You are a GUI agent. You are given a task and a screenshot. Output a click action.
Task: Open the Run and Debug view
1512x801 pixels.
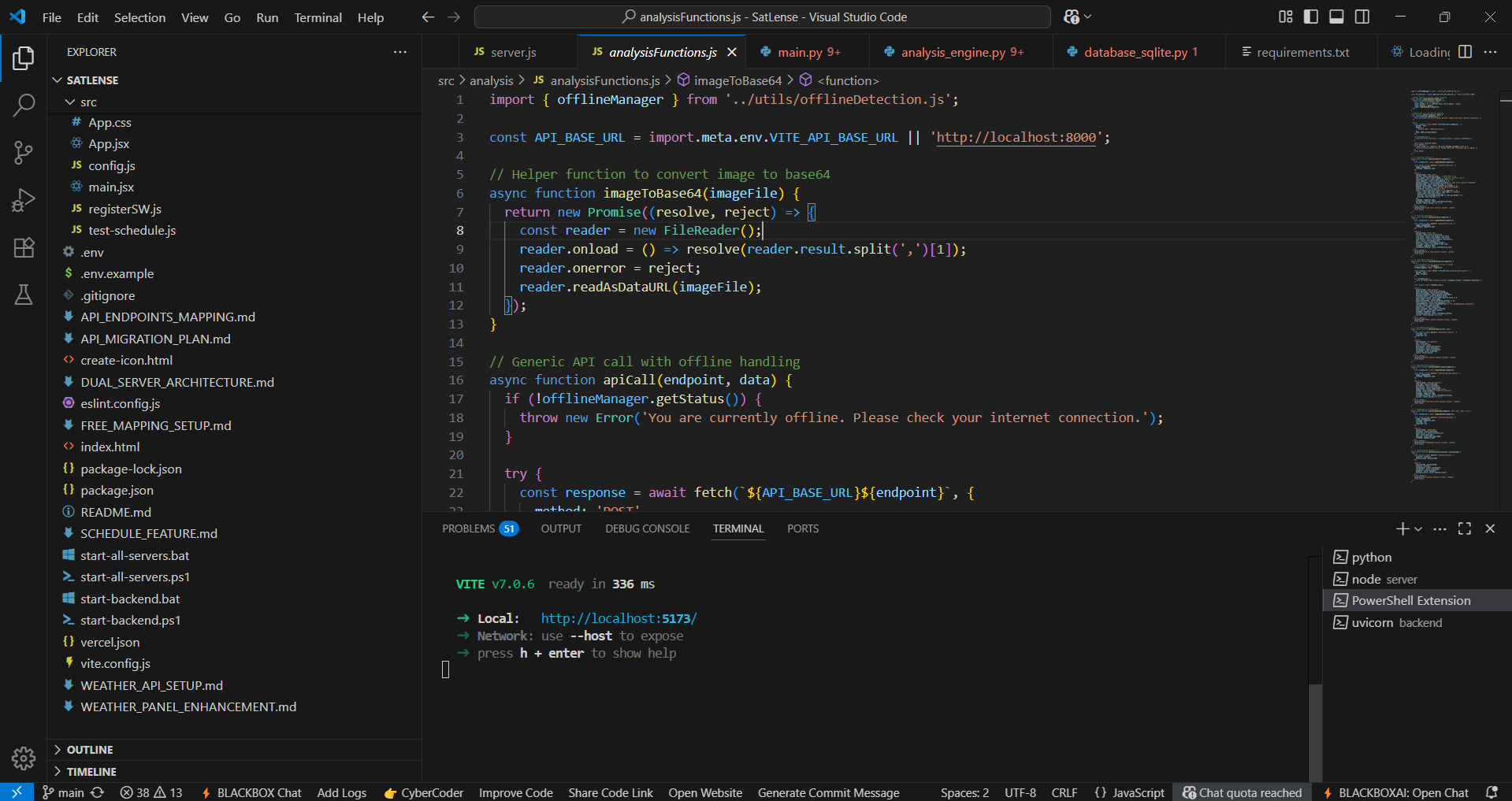(x=24, y=200)
